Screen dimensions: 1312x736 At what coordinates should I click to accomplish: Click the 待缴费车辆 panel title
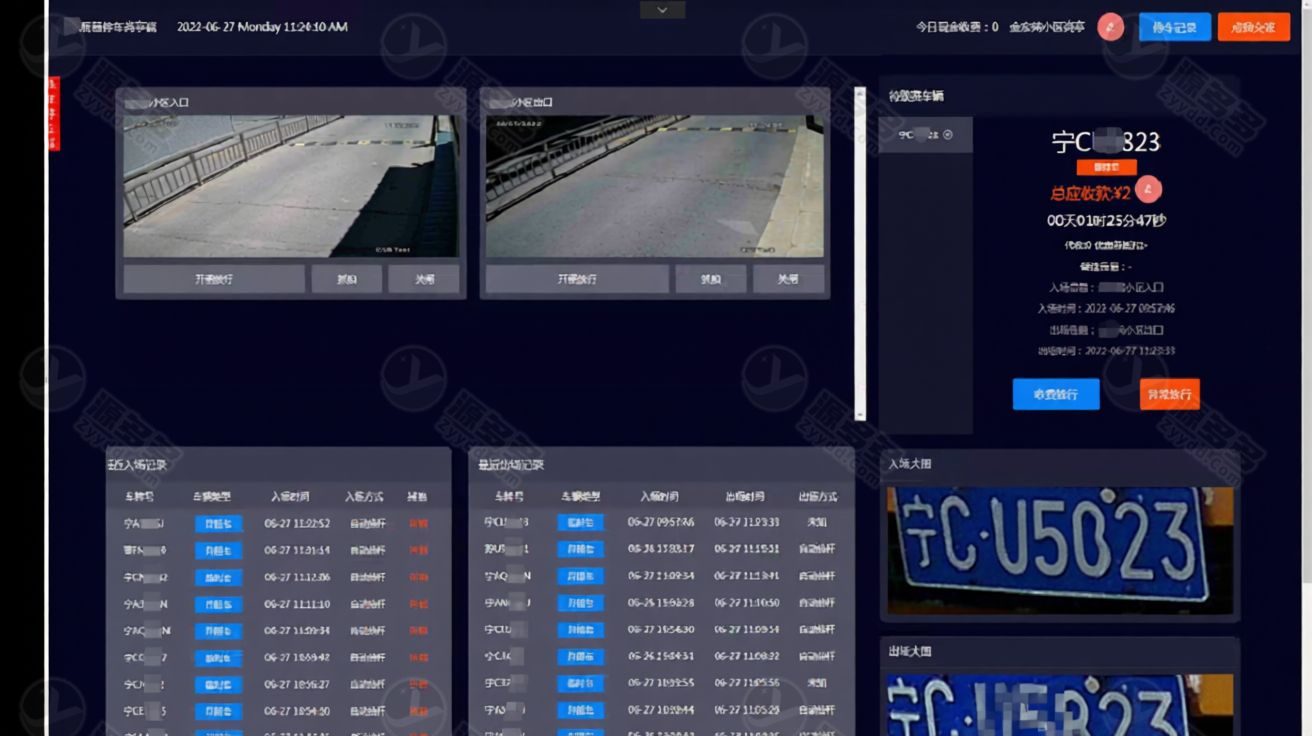tap(916, 96)
